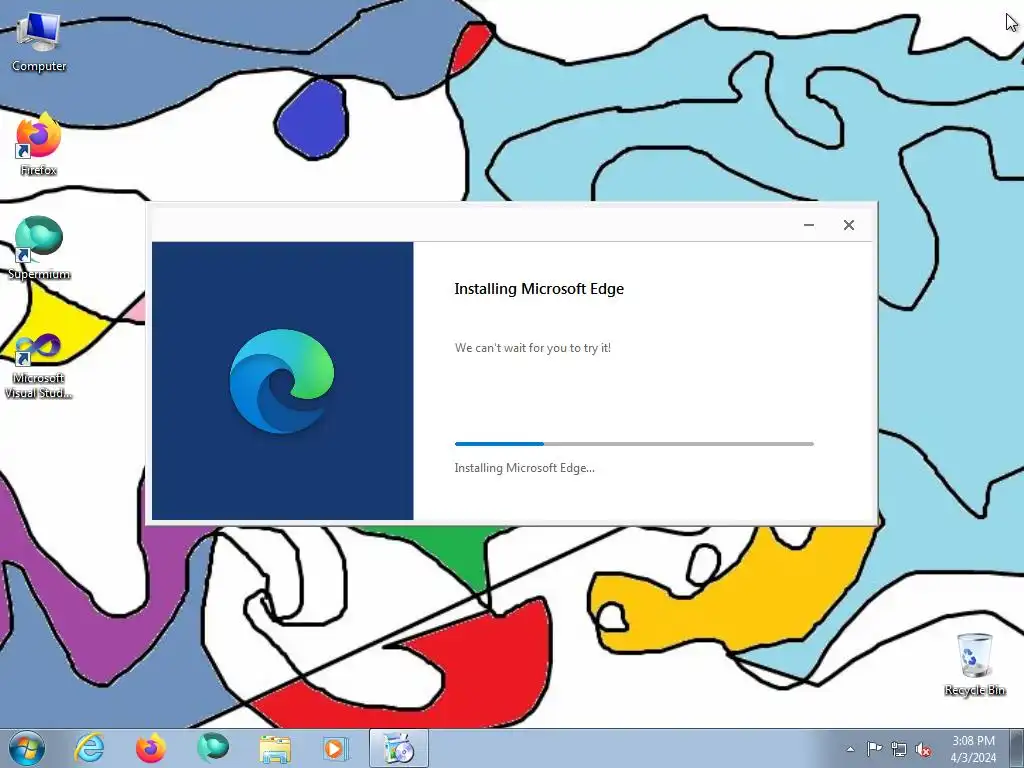Launch Supermium from the taskbar
The height and width of the screenshot is (768, 1024).
[x=212, y=748]
